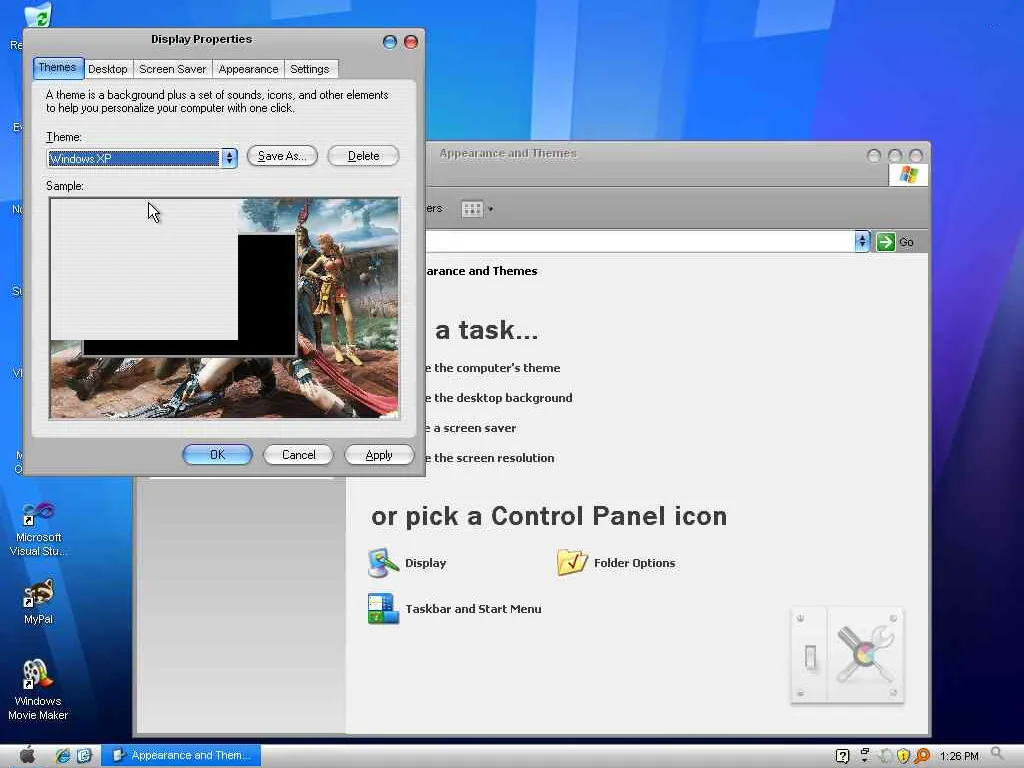
Task: Click the Control Panel tools artwork icon
Action: pyautogui.click(x=847, y=655)
